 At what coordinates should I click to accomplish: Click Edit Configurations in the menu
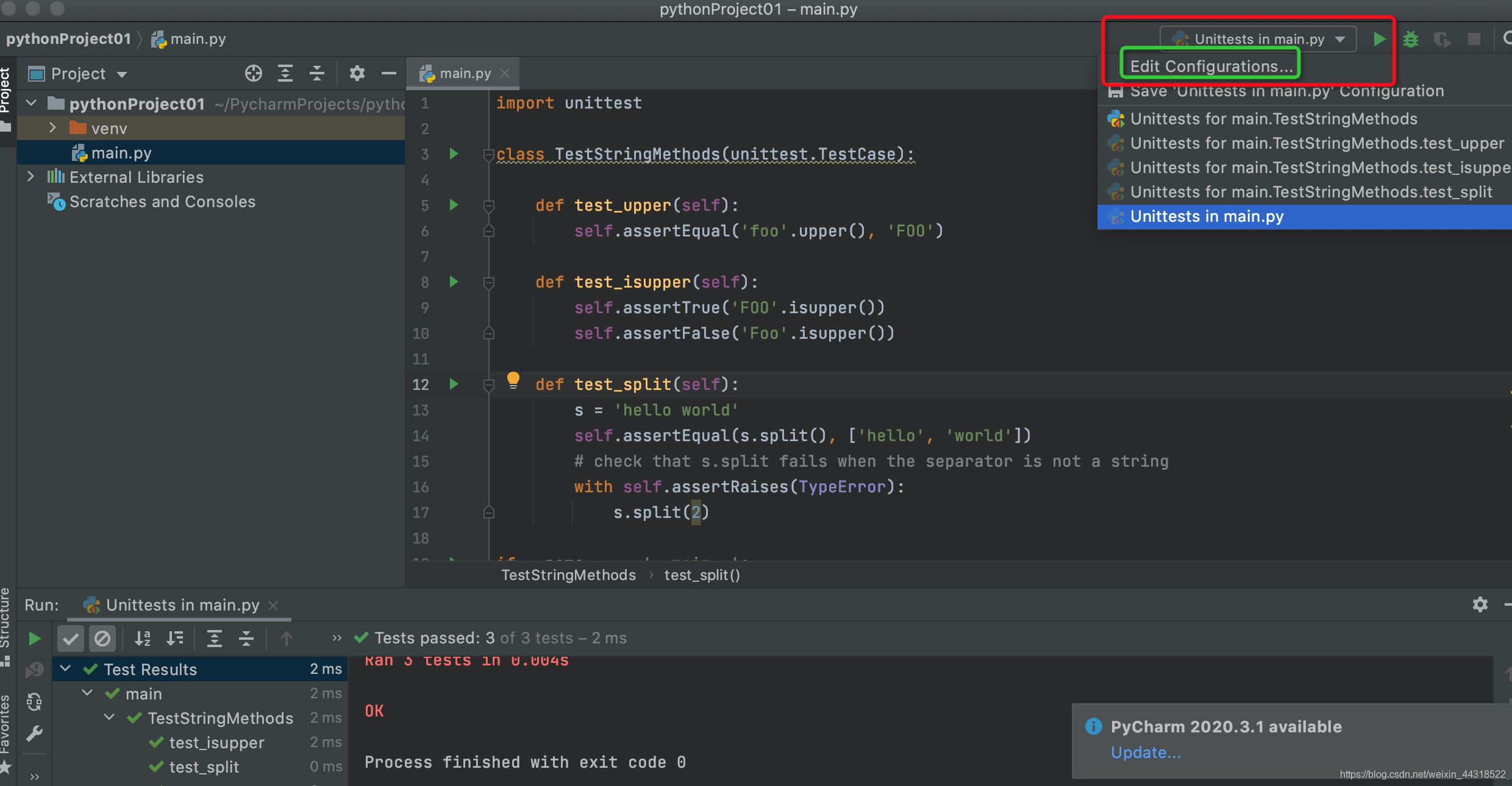tap(1210, 66)
